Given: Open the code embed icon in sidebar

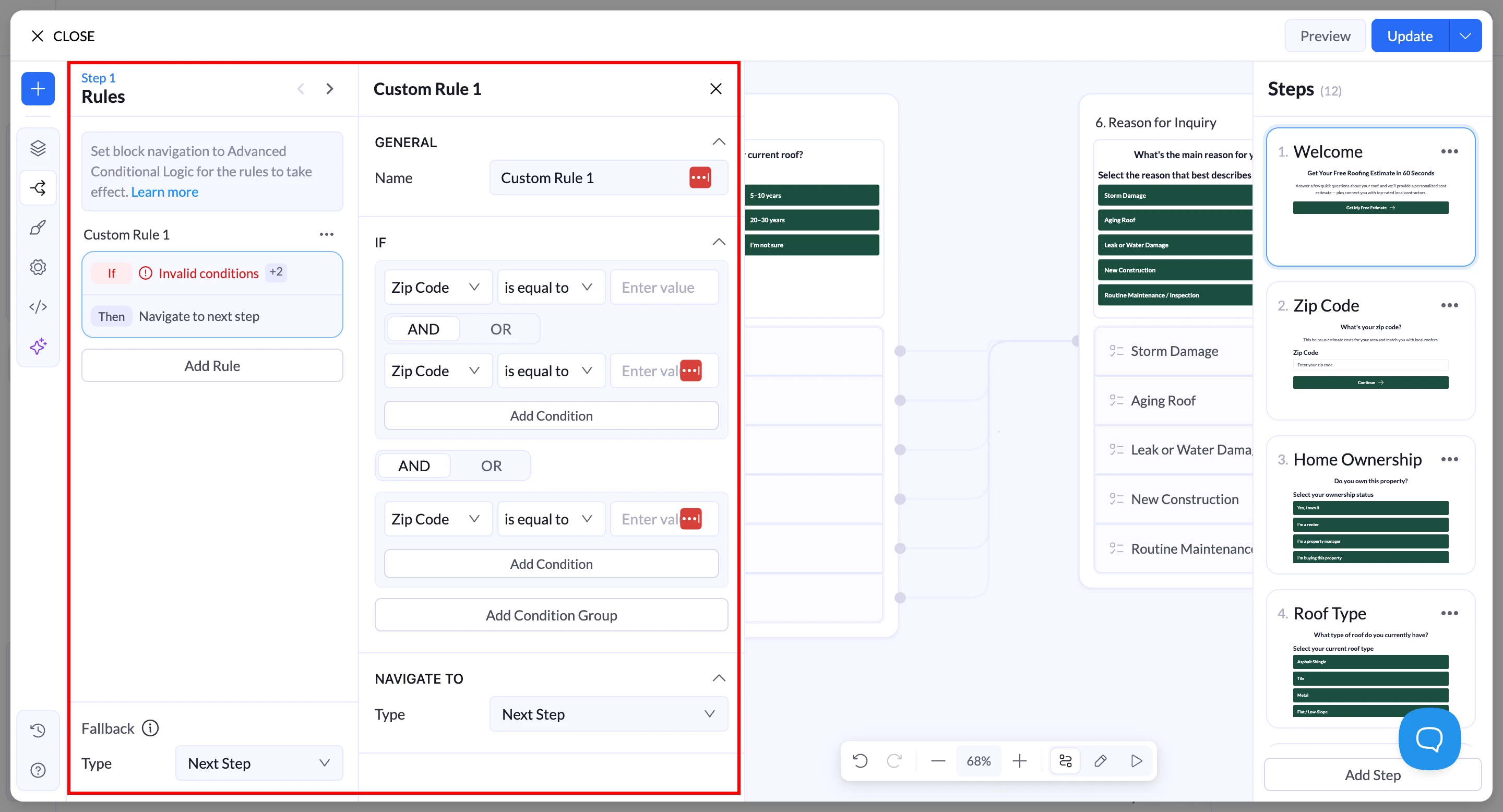Looking at the screenshot, I should click(38, 307).
